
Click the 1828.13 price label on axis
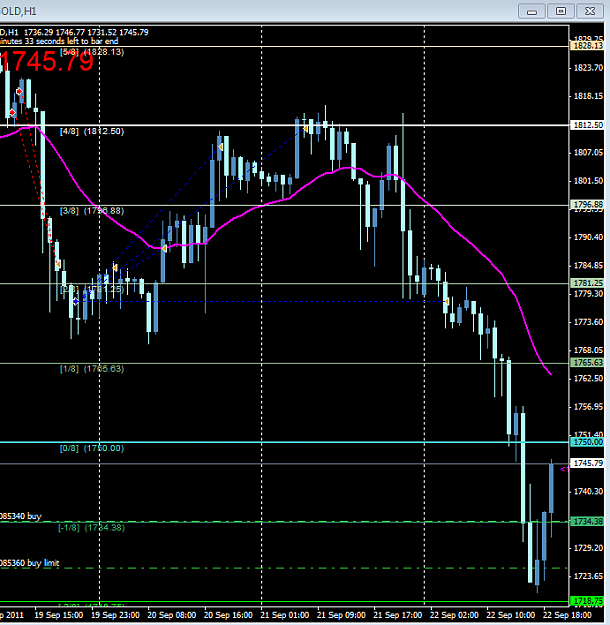tap(588, 46)
